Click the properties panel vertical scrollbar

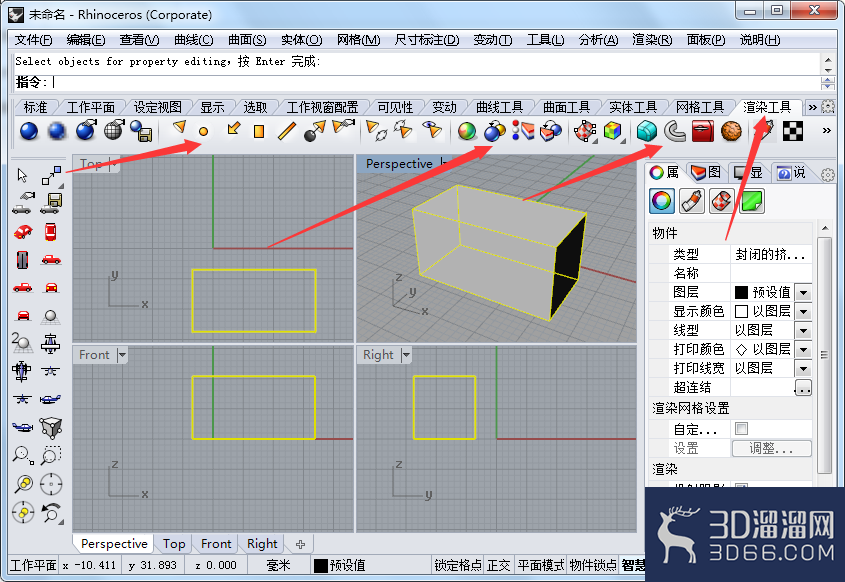coord(825,354)
